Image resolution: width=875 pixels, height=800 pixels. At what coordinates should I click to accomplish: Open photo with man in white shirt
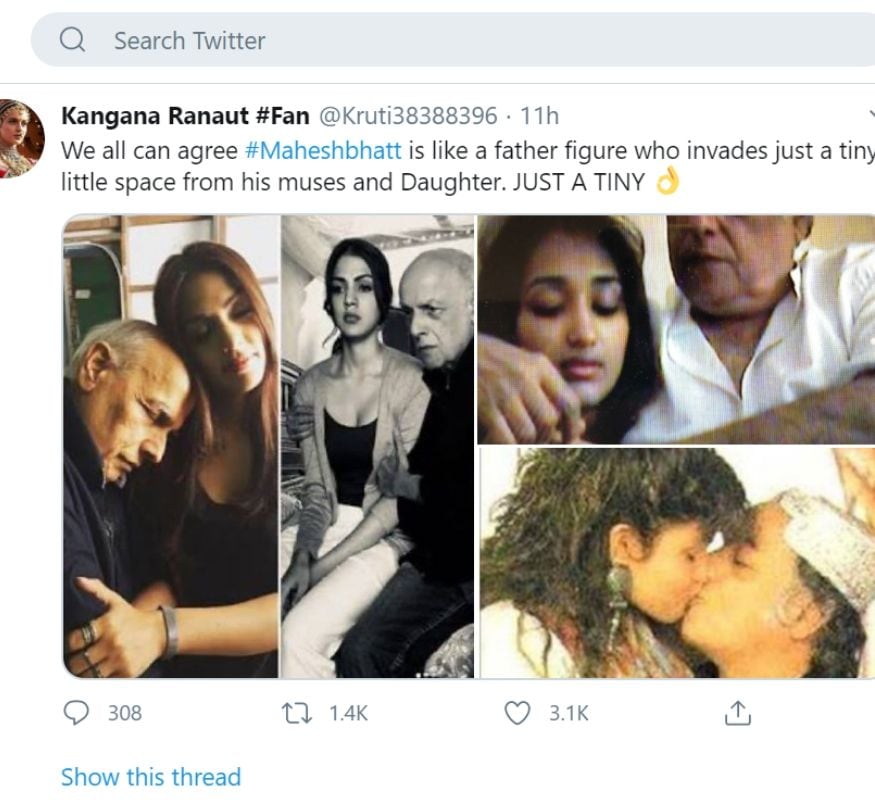click(x=677, y=329)
